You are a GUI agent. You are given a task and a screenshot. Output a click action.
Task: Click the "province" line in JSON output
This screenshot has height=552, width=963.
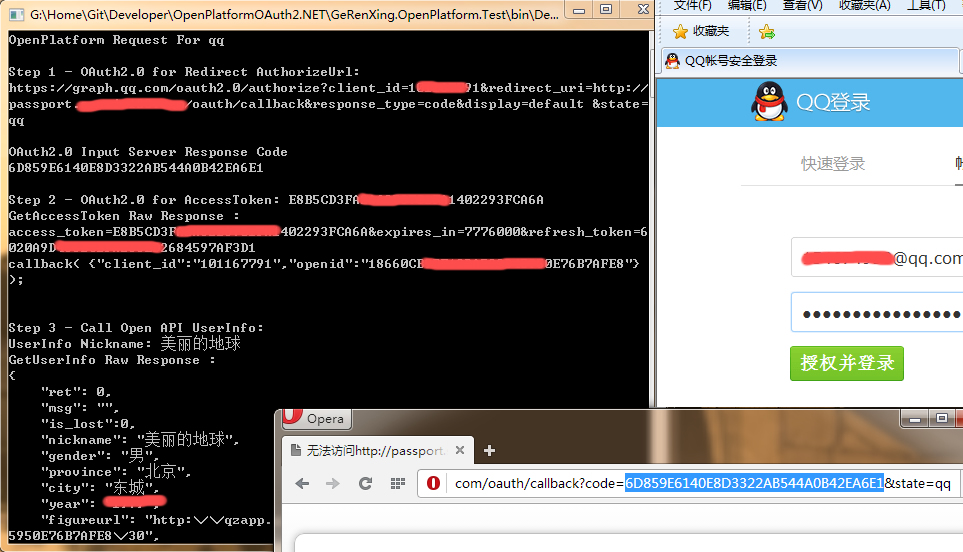116,472
